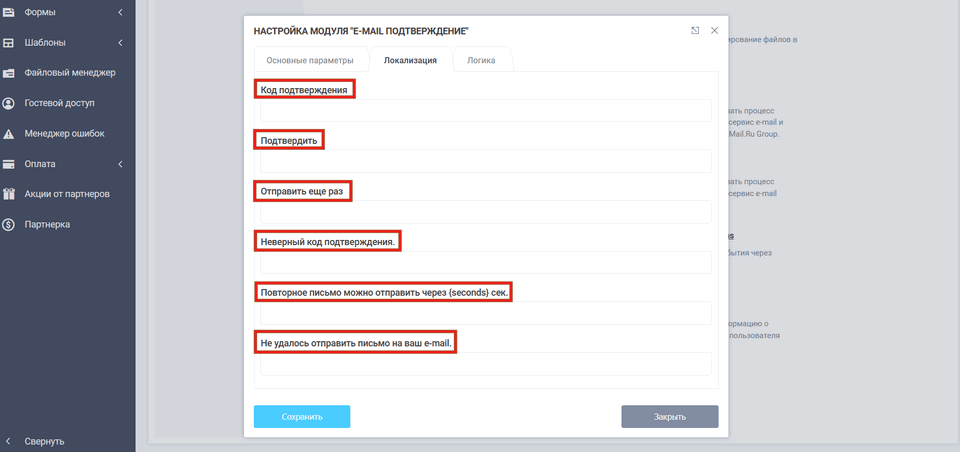Switch to the Основные параметры tab
This screenshot has width=960, height=452.
309,61
